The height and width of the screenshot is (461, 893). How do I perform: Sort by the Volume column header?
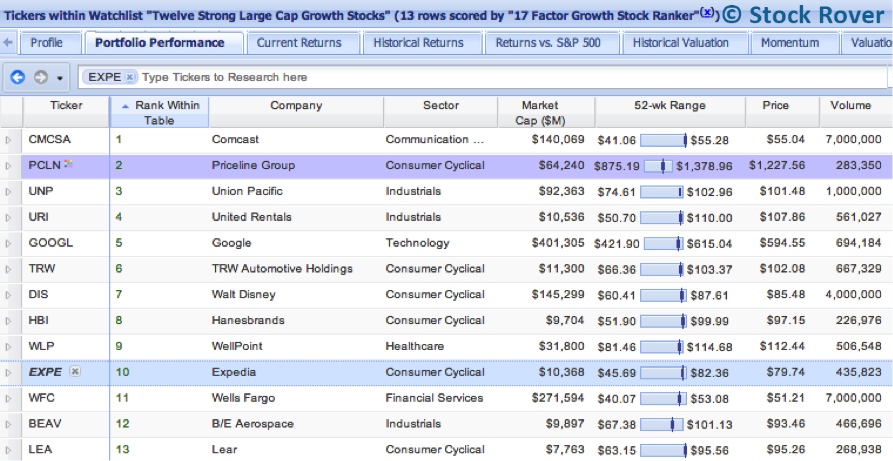pyautogui.click(x=851, y=106)
